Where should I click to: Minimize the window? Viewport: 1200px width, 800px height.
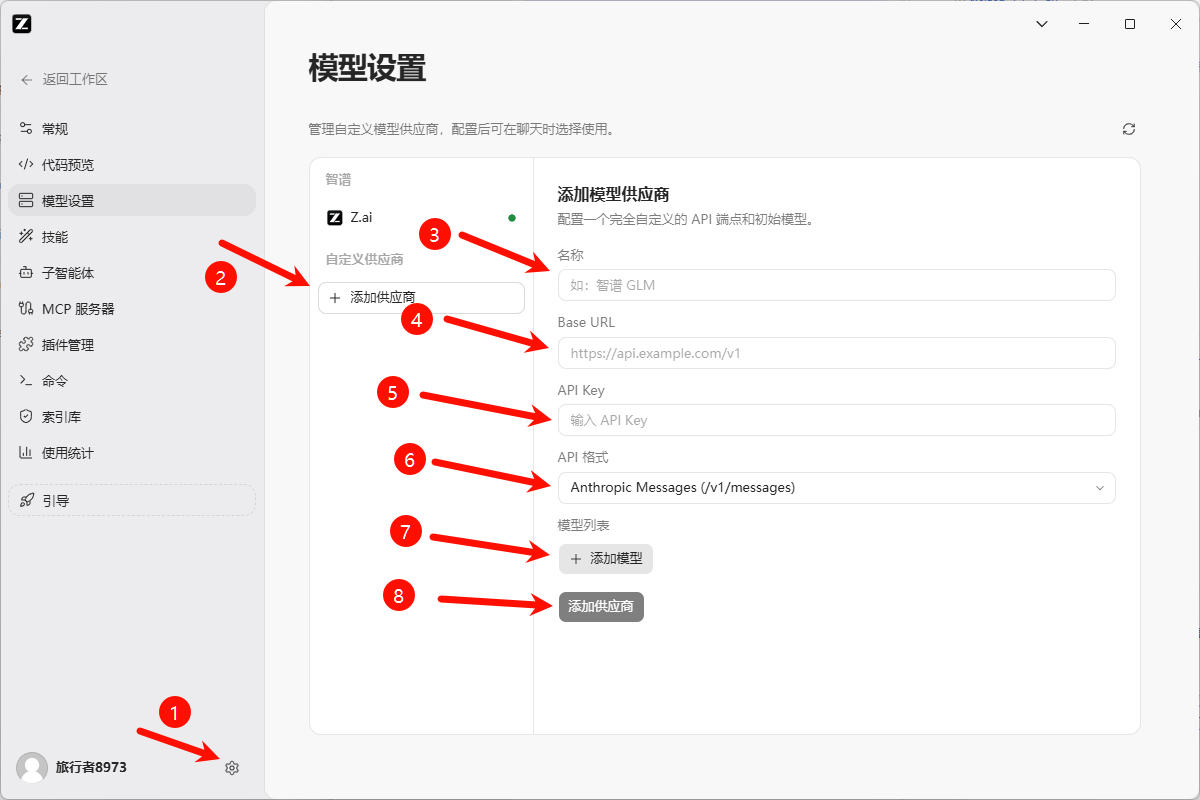[x=1085, y=24]
